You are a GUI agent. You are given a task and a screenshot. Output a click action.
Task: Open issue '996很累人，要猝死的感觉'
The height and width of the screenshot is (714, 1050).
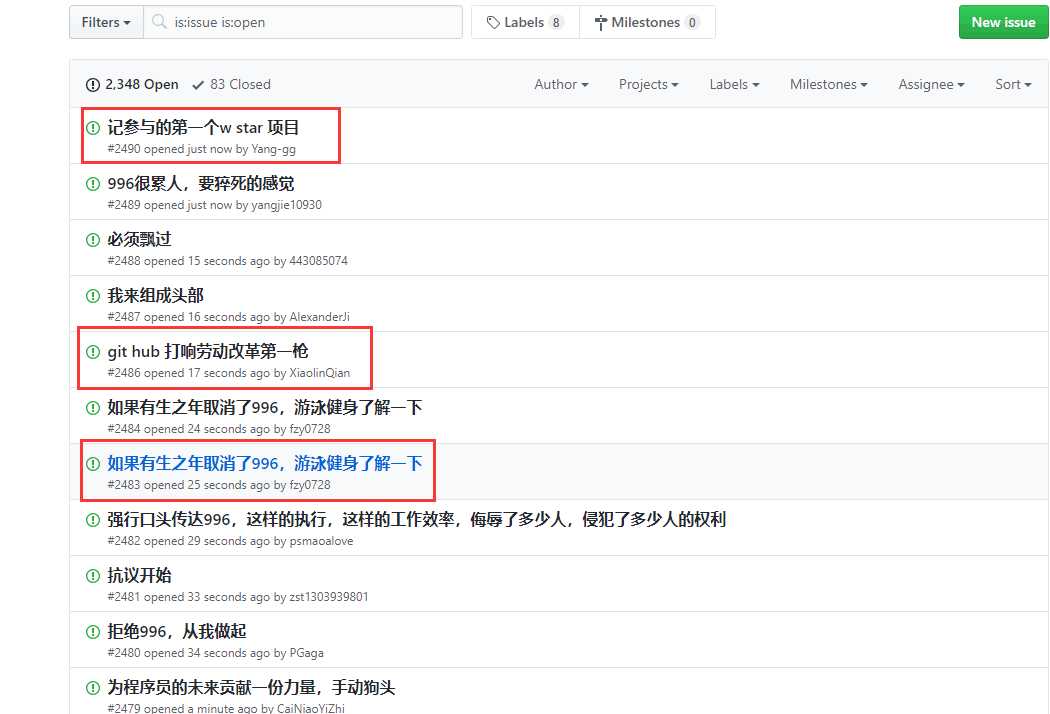click(x=201, y=184)
